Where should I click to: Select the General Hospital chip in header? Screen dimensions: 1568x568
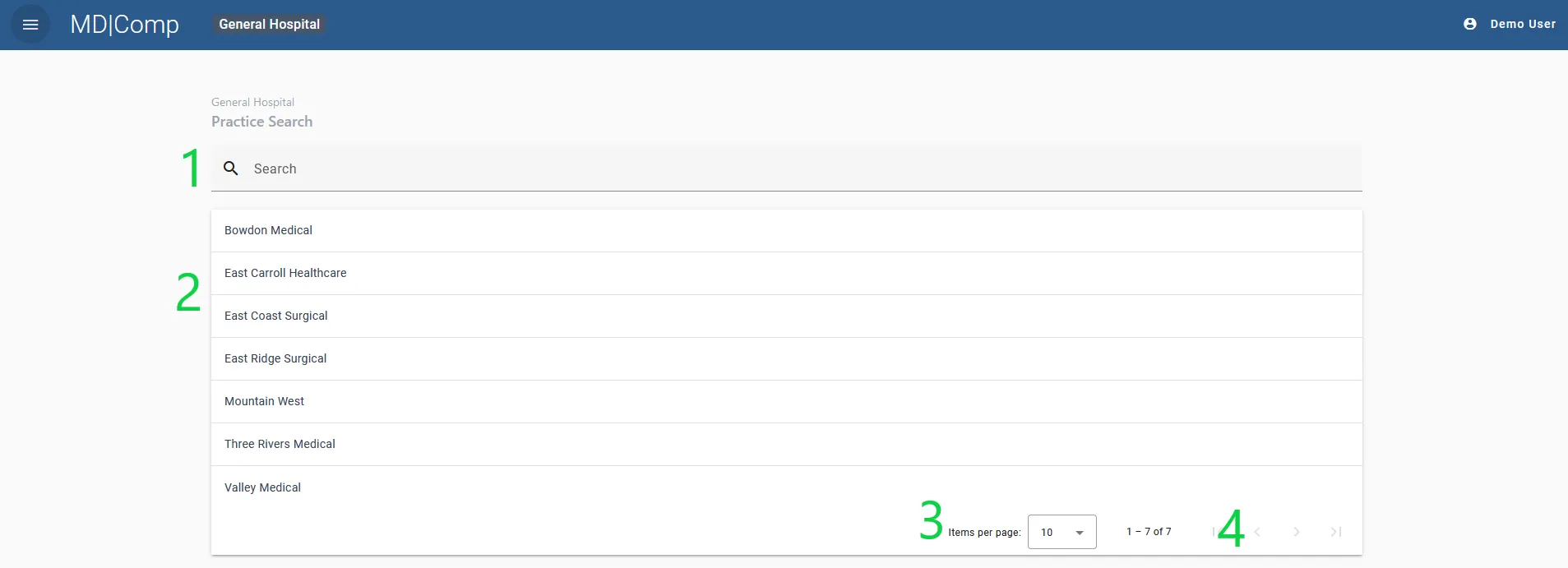pyautogui.click(x=268, y=24)
